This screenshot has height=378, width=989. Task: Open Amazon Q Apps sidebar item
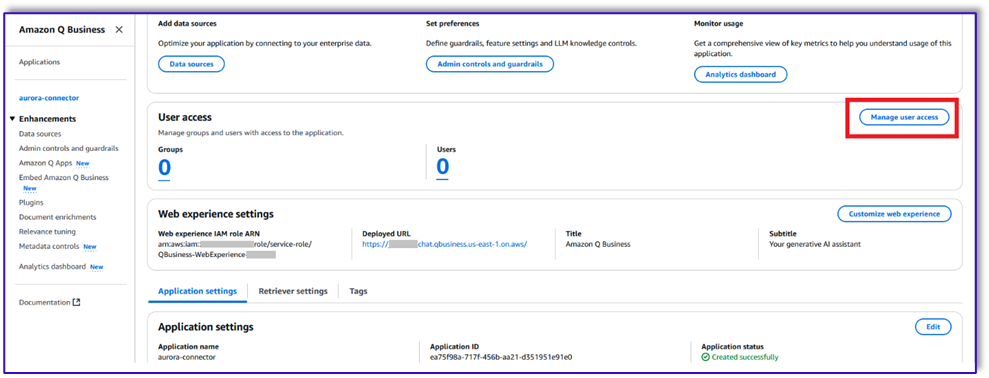click(x=45, y=163)
